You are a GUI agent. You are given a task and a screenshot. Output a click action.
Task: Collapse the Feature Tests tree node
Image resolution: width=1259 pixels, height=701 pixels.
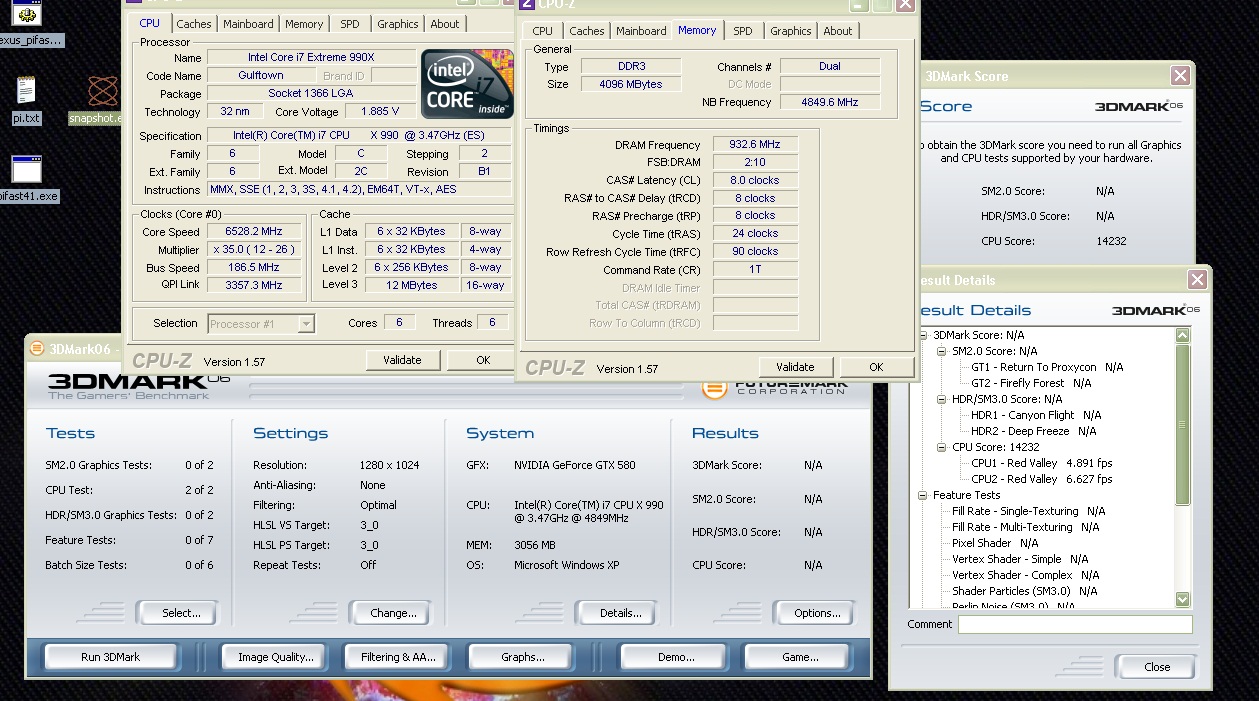click(922, 495)
